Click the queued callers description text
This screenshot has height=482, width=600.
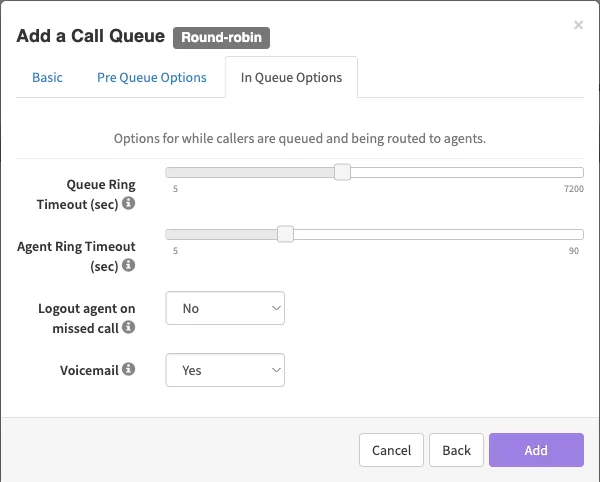[300, 138]
